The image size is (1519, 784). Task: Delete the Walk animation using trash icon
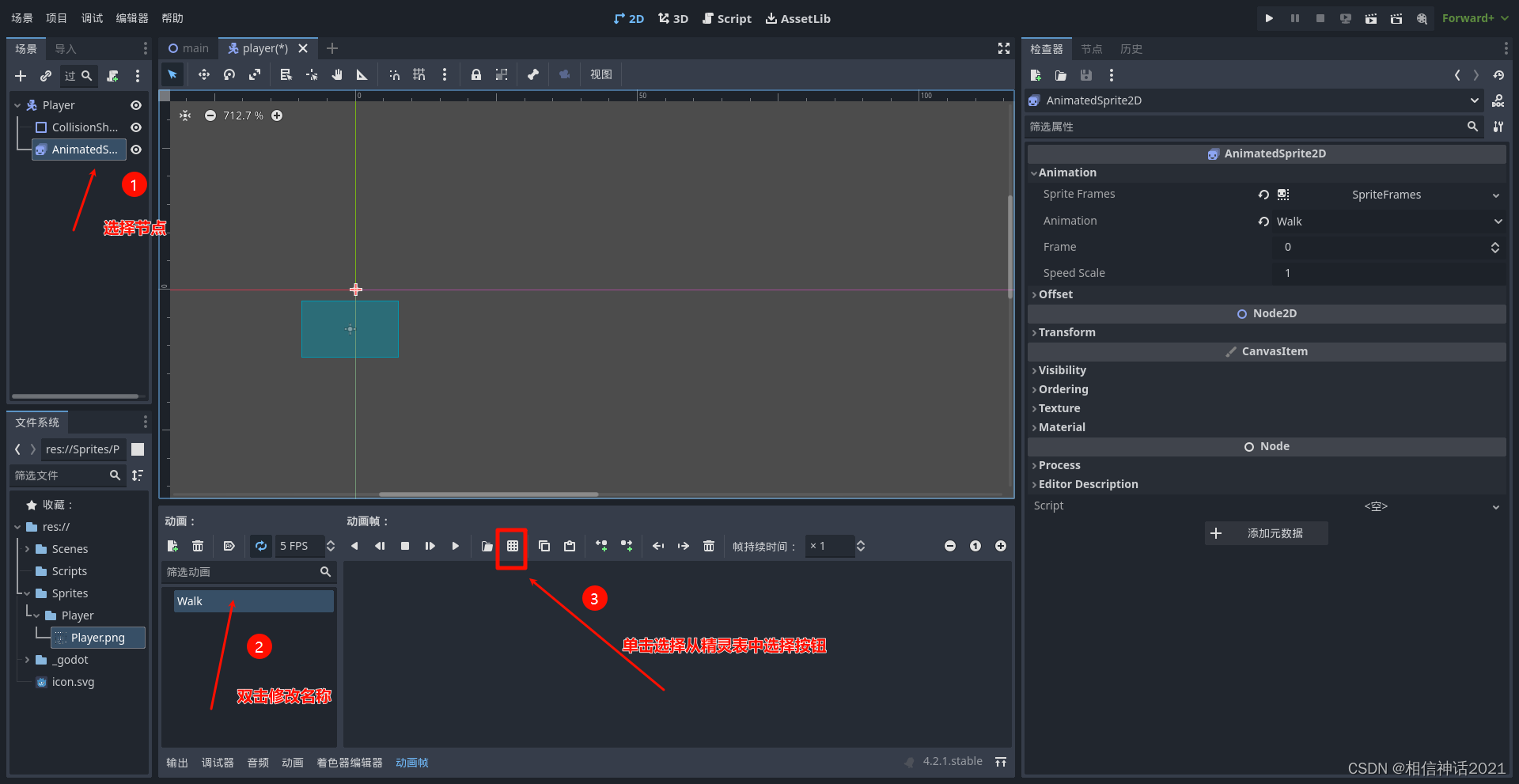pyautogui.click(x=198, y=546)
